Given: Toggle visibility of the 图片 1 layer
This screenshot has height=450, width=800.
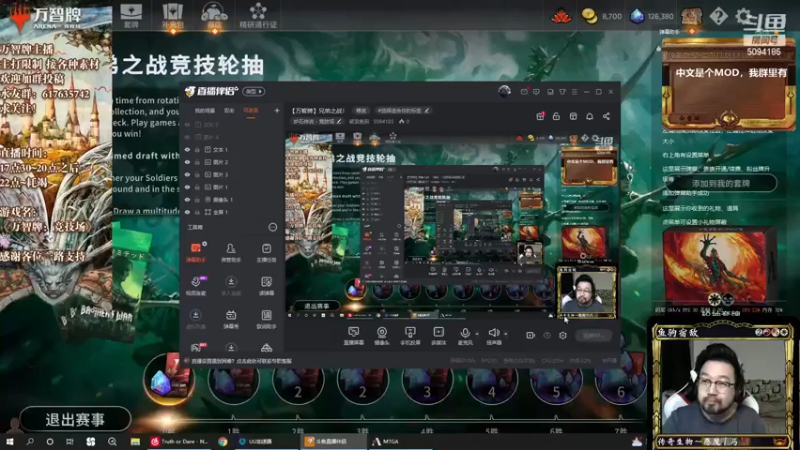Looking at the screenshot, I should tap(187, 187).
